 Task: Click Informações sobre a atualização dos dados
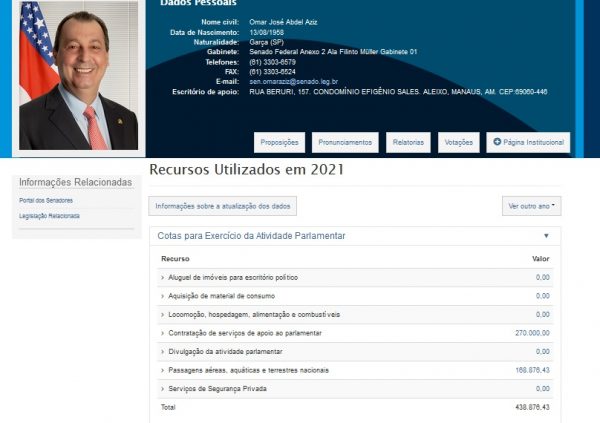[223, 206]
